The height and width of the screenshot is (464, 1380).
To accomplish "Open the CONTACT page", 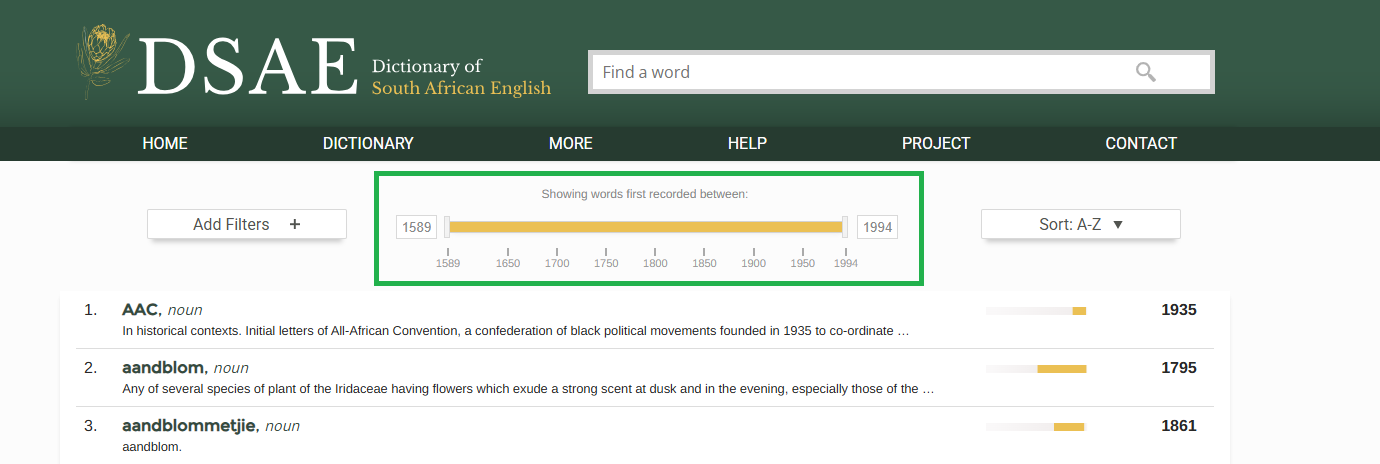I will coord(1141,143).
